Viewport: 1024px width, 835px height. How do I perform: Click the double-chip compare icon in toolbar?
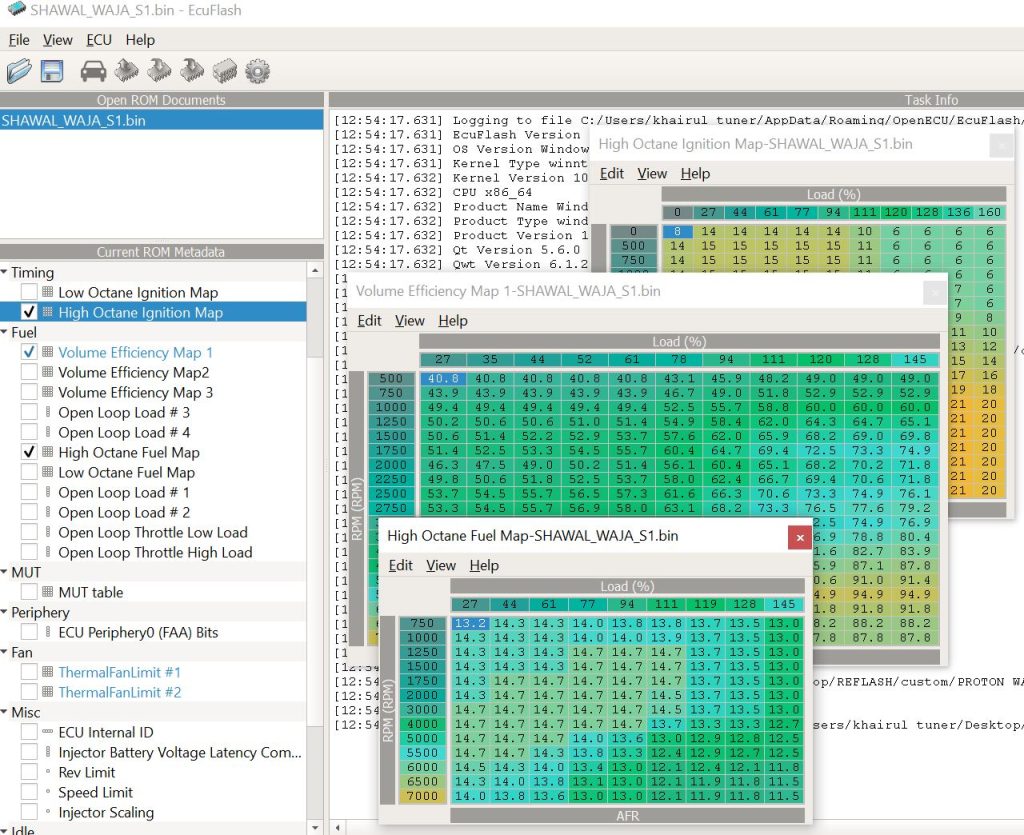225,71
